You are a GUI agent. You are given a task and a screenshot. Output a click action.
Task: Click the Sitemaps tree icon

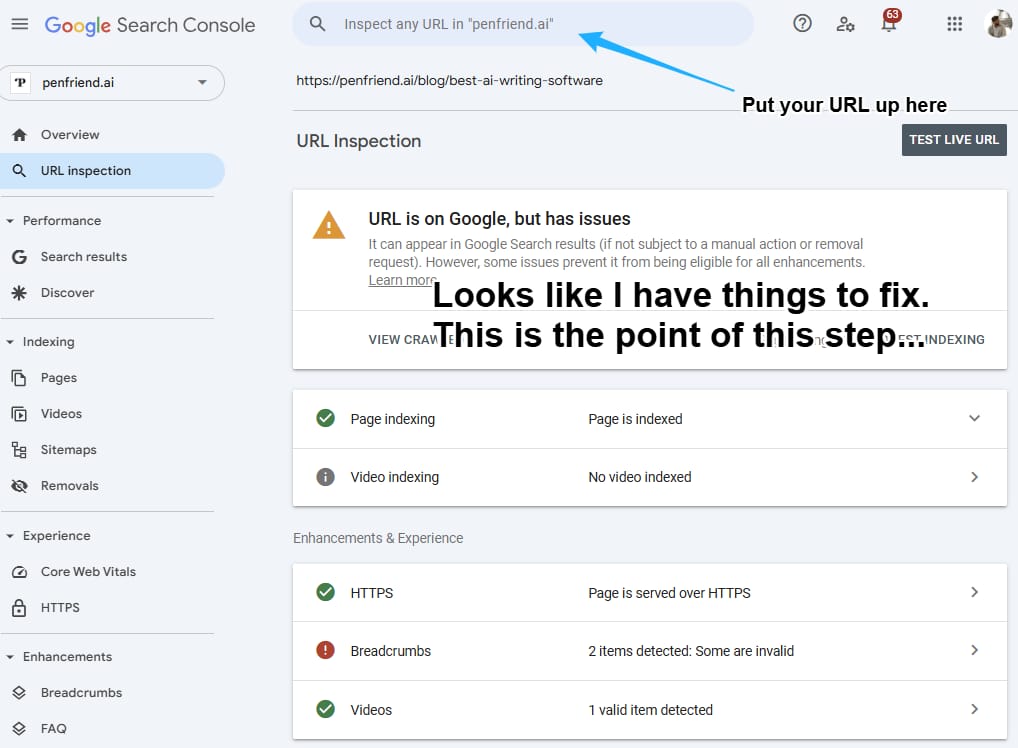(x=19, y=450)
